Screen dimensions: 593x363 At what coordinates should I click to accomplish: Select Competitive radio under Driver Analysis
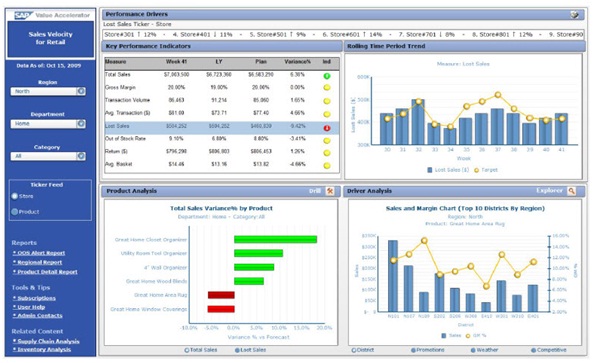tap(533, 350)
